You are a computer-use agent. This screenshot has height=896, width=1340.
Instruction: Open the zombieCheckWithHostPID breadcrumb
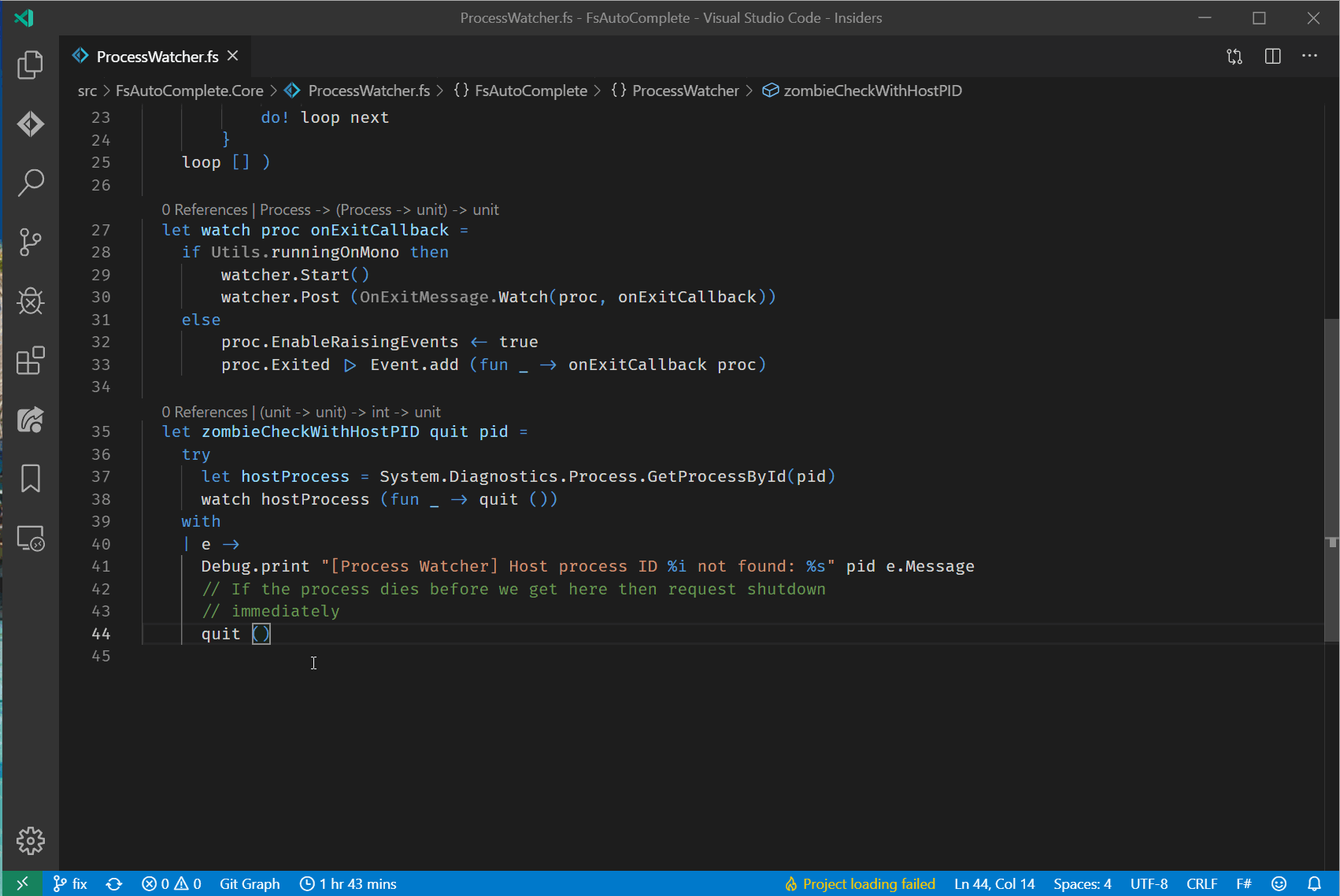[x=872, y=91]
